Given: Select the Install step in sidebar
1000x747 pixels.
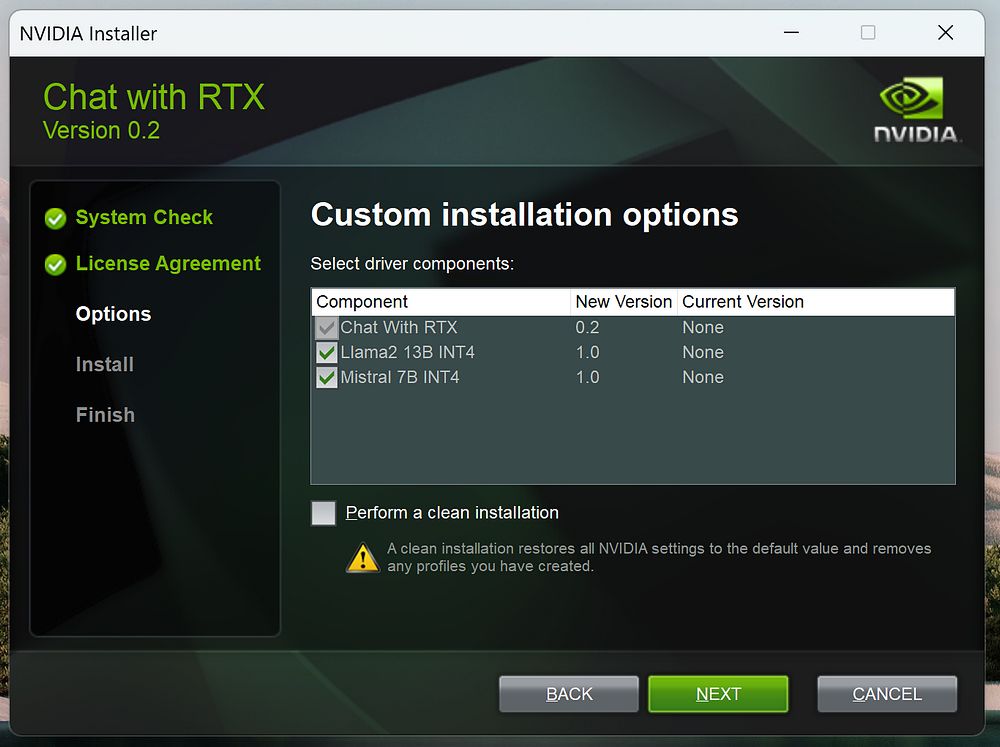Looking at the screenshot, I should tap(105, 364).
